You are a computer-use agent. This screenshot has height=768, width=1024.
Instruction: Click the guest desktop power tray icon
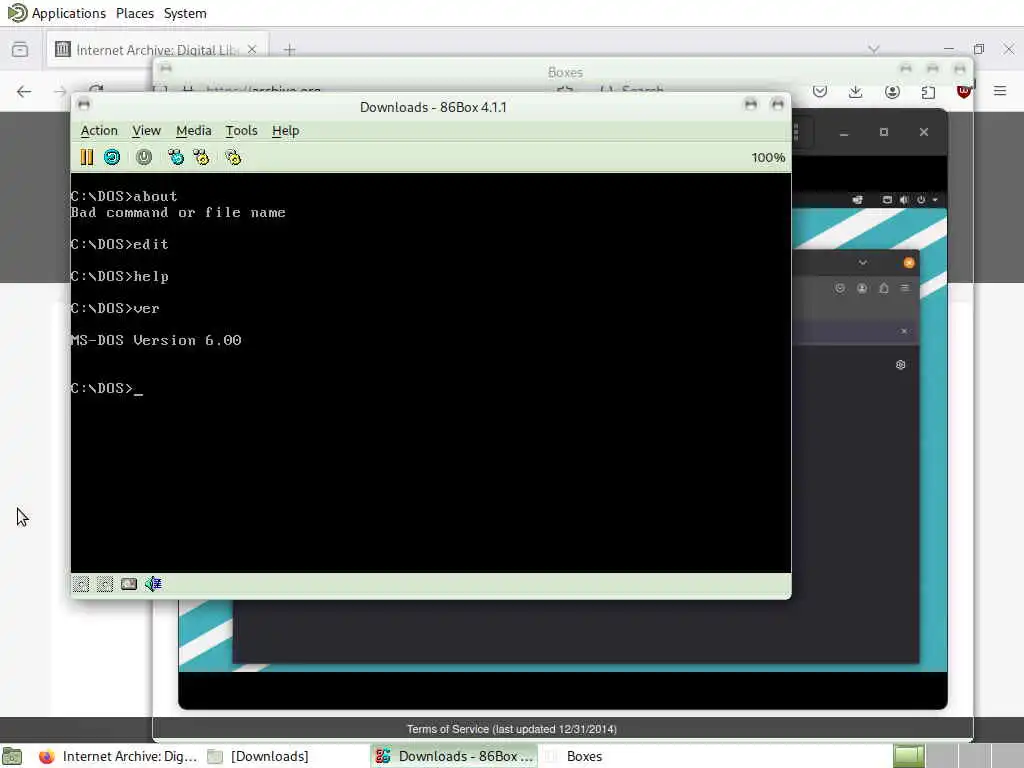tap(921, 200)
